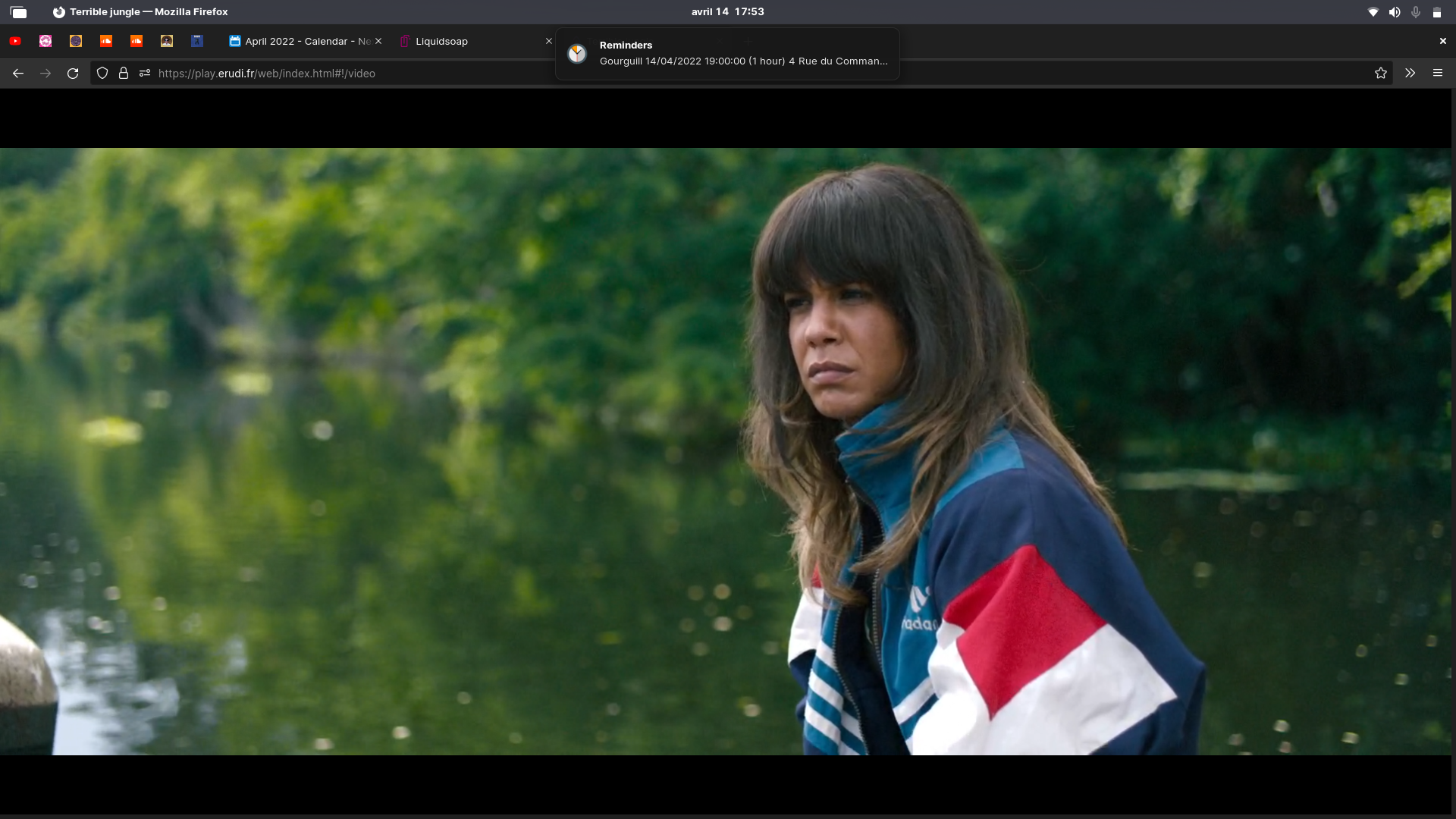Open the date and time clock menu
The height and width of the screenshot is (819, 1456).
click(727, 12)
